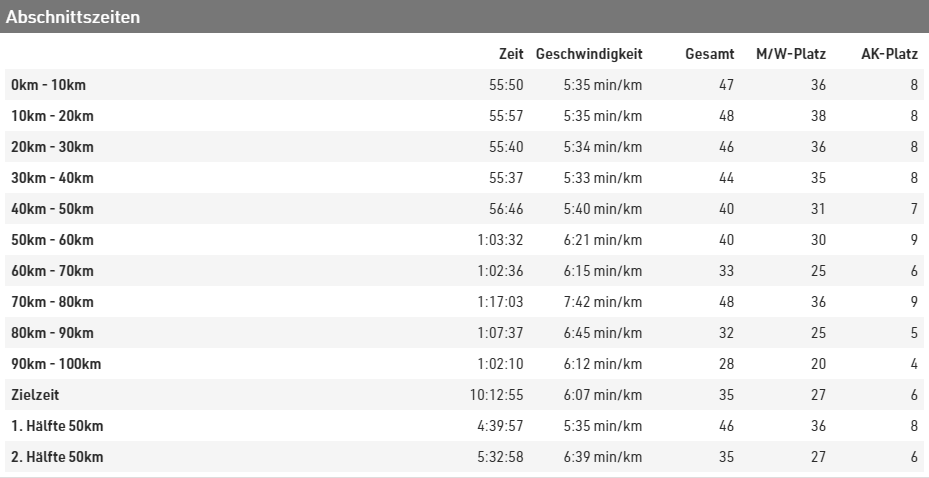Select the 40km - 50km split label
Viewport: 929px width, 478px height.
[x=52, y=209]
